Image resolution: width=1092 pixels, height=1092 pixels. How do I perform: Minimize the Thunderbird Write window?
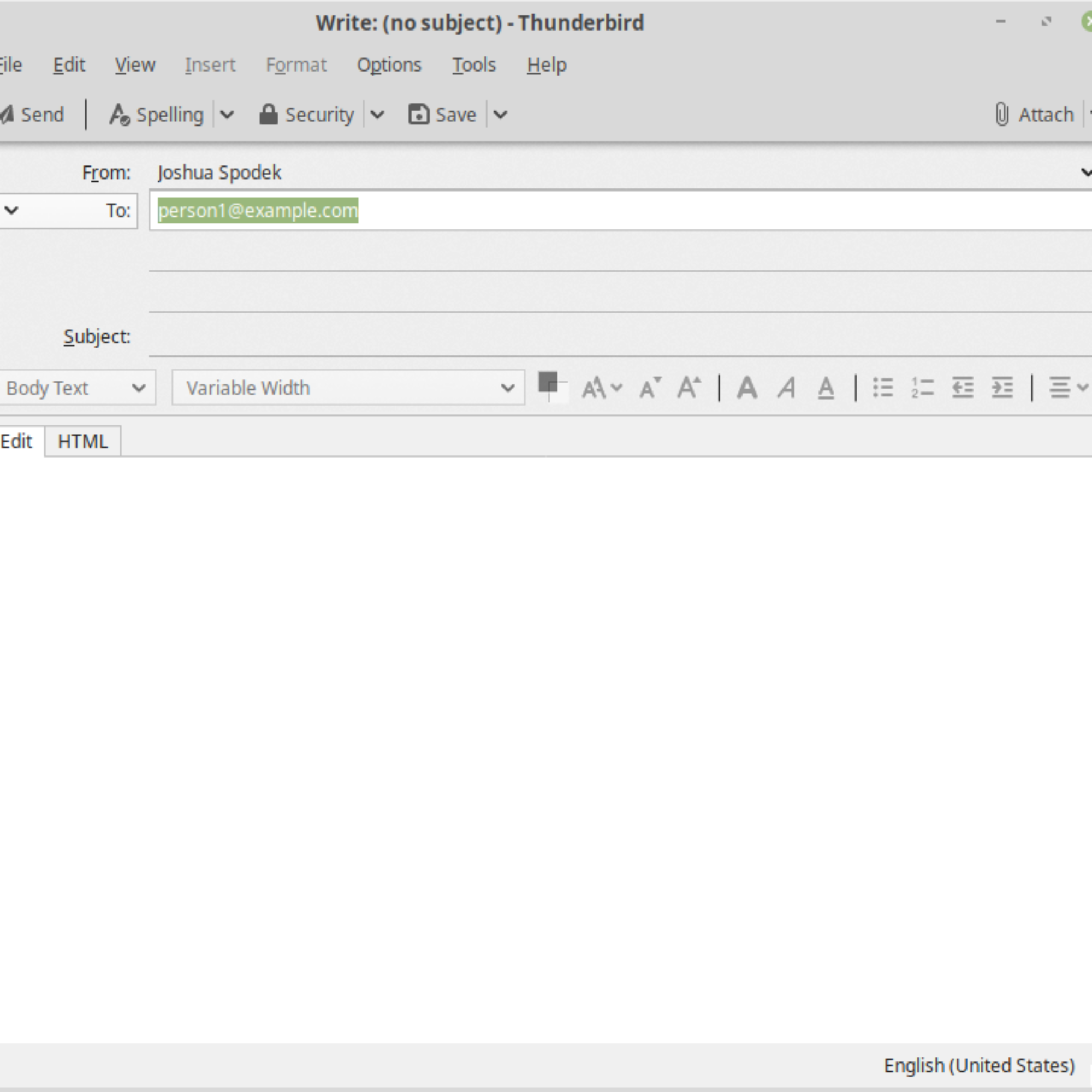tap(1001, 22)
